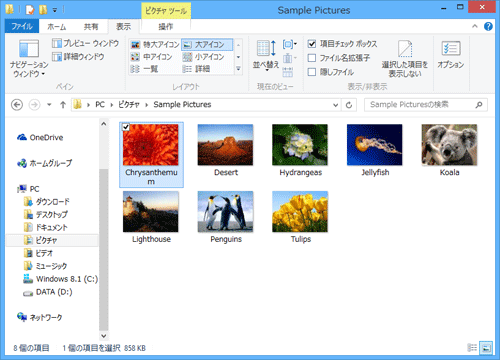This screenshot has height=360, width=500.
Task: Switch to the Home (ホーム) tab
Action: pyautogui.click(x=56, y=27)
